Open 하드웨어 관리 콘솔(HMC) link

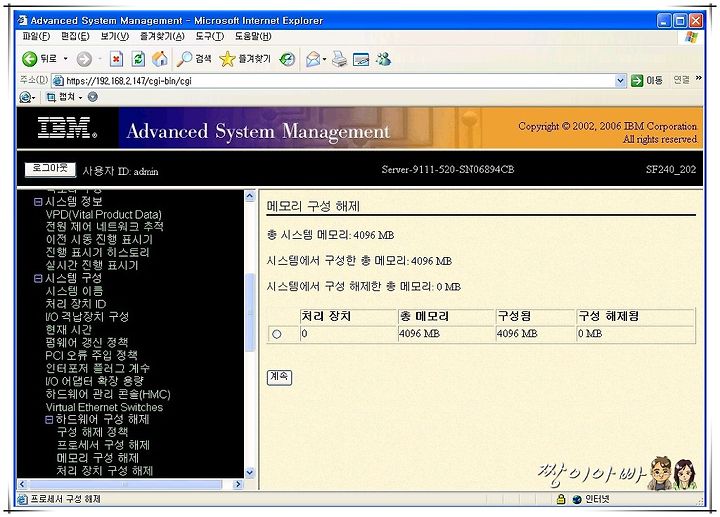(108, 394)
